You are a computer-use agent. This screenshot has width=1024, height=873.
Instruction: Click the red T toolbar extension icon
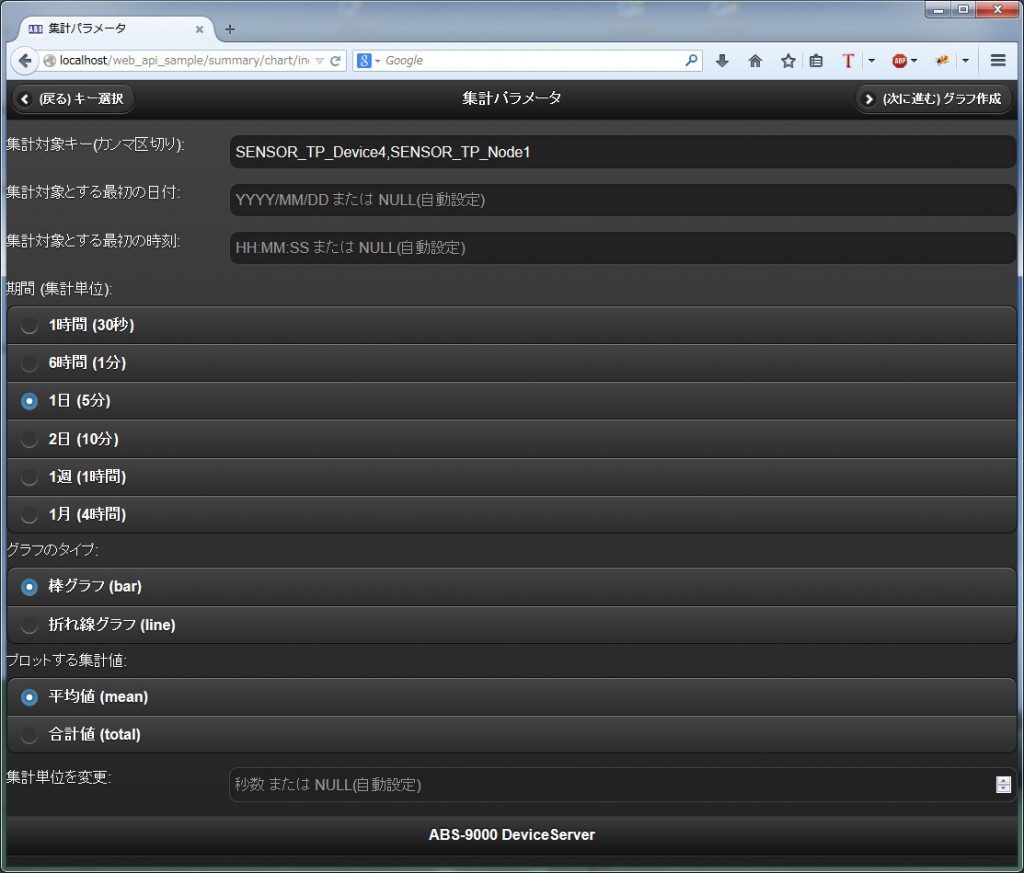tap(848, 61)
